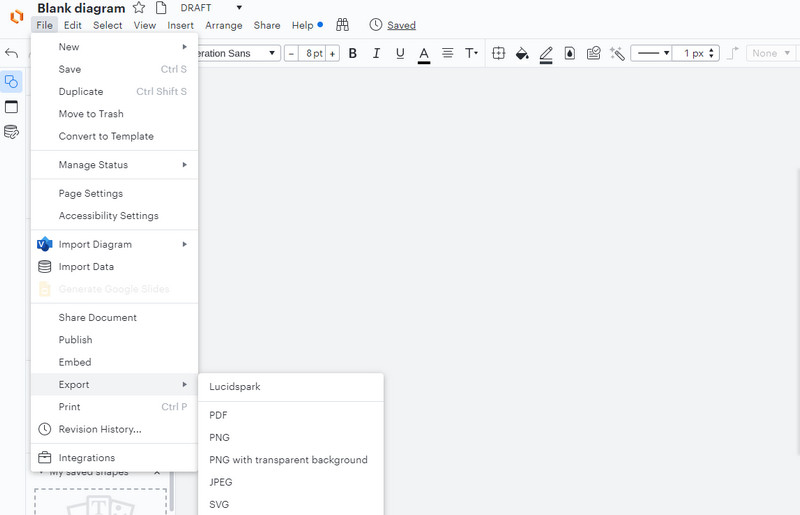The width and height of the screenshot is (800, 515).
Task: Click the magic wand icon
Action: (x=617, y=53)
